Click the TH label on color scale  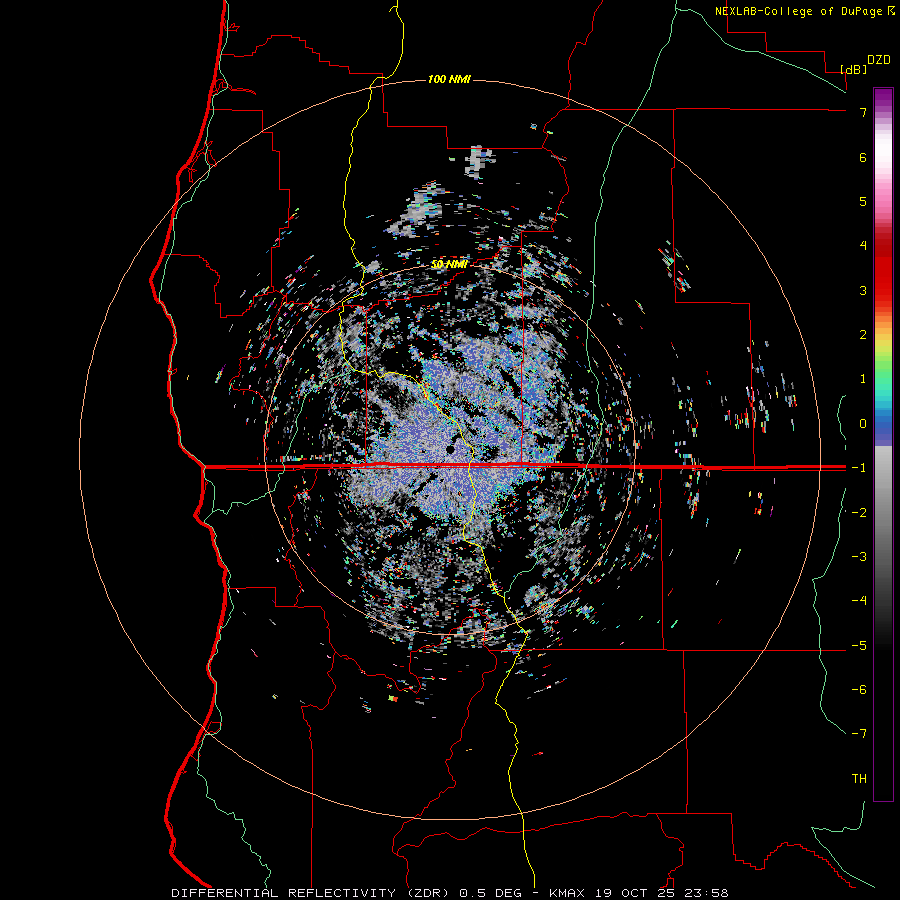tap(859, 778)
